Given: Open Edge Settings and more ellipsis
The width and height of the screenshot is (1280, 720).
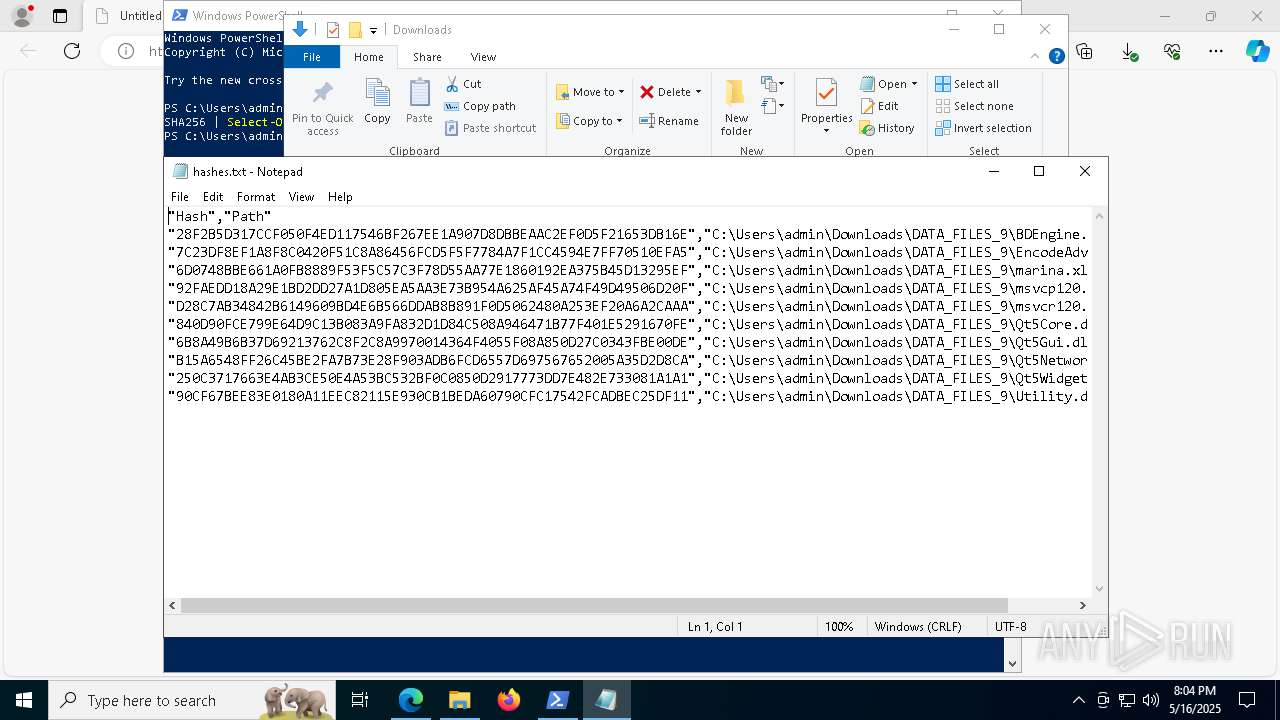Looking at the screenshot, I should [1215, 51].
